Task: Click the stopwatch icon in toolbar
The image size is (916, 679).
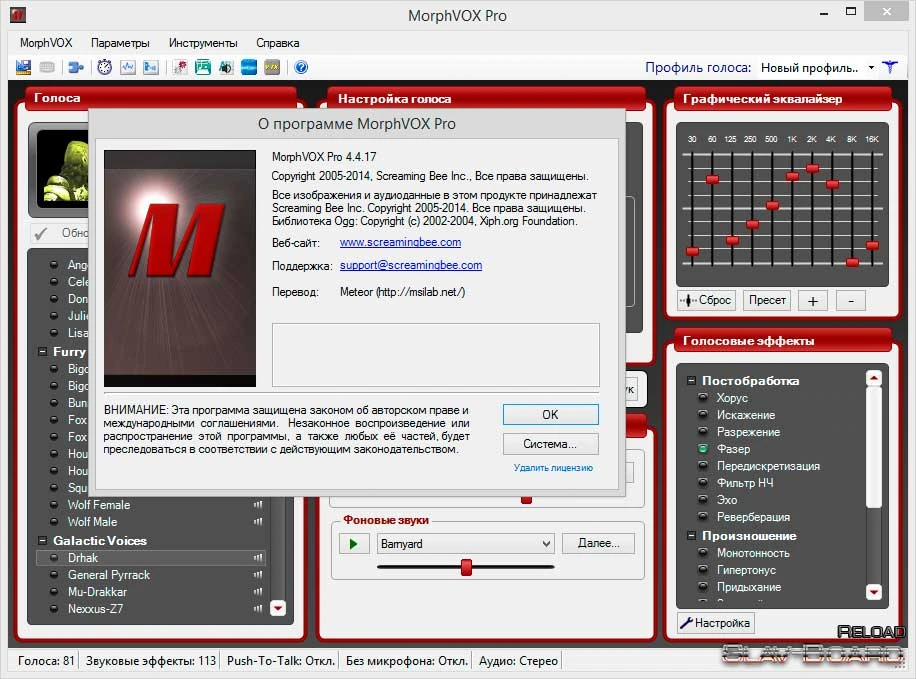Action: (105, 67)
